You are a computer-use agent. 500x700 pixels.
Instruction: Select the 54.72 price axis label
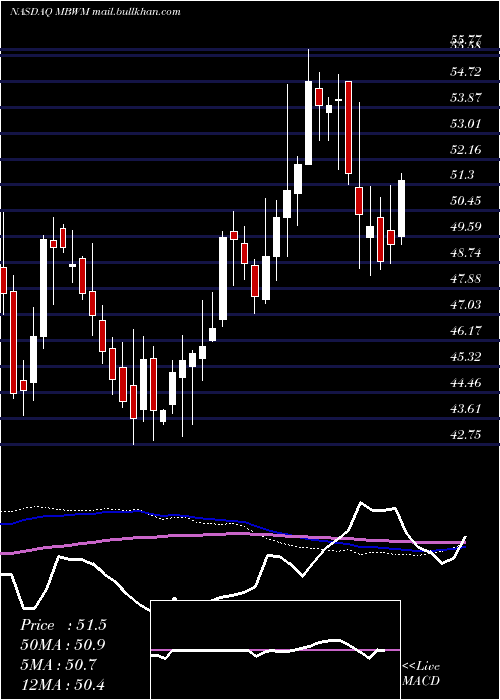(x=466, y=71)
